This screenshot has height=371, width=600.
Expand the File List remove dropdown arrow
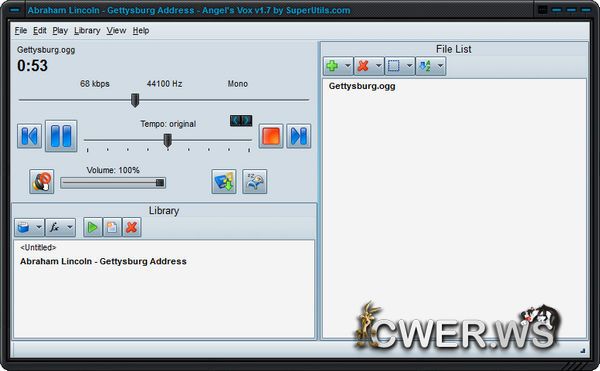(378, 66)
